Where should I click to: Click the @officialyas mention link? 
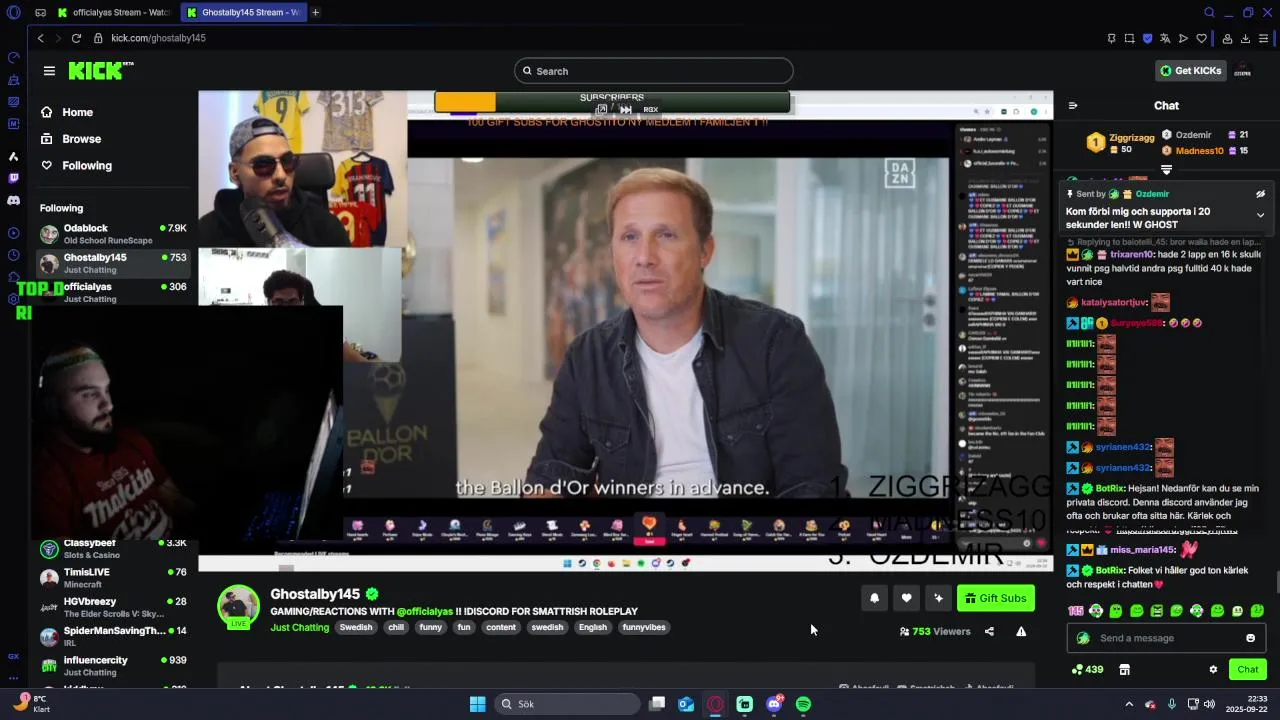(x=424, y=611)
